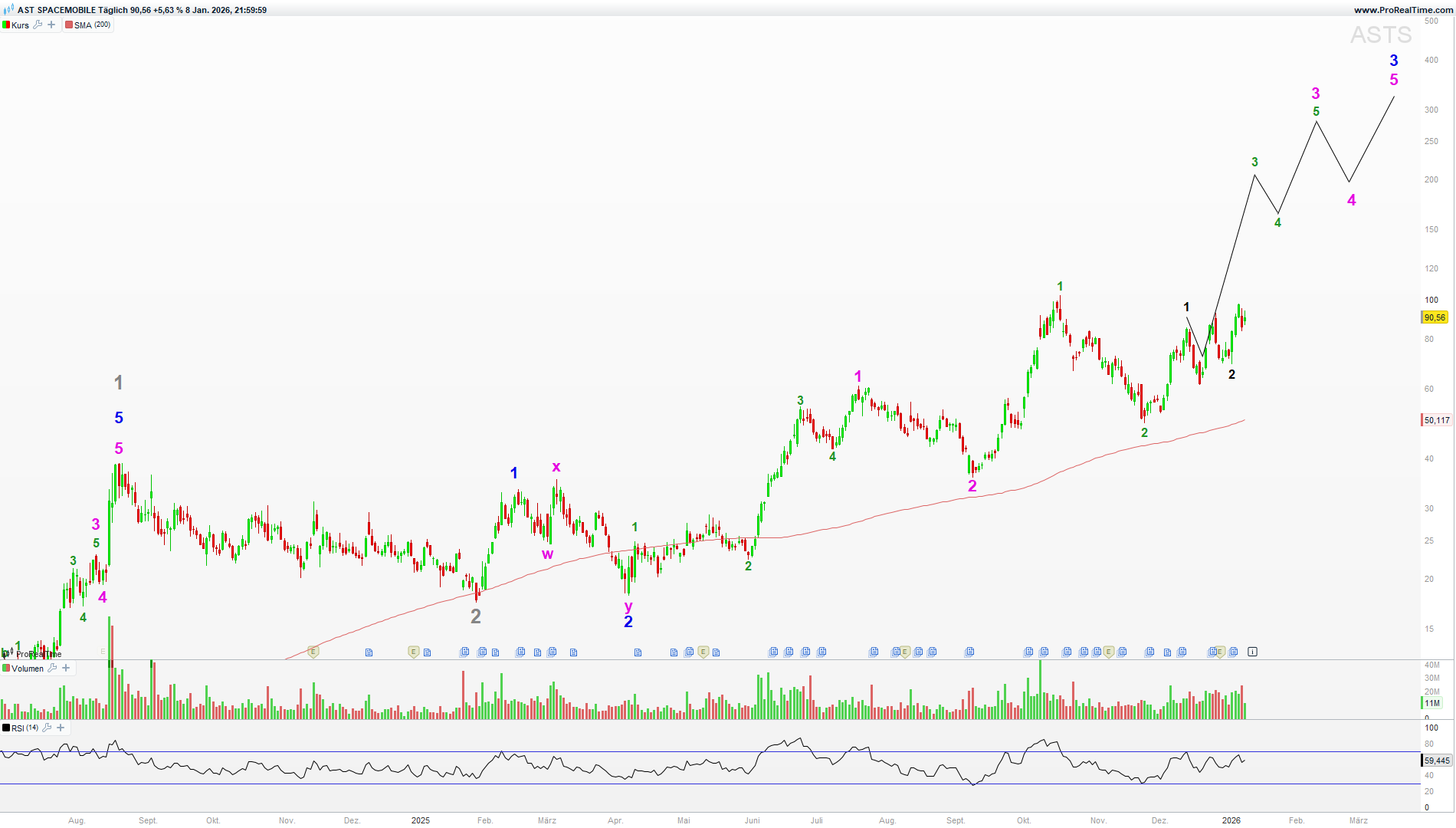Open Volumen panel wrench settings

pos(52,668)
